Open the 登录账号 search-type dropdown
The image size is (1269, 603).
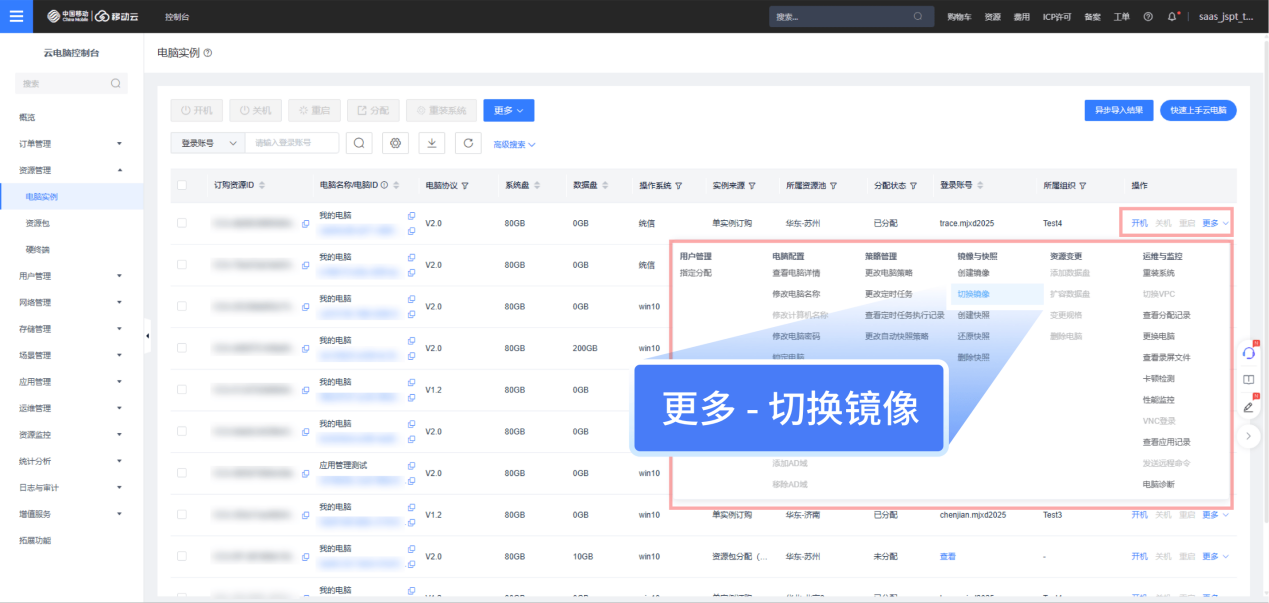[208, 143]
